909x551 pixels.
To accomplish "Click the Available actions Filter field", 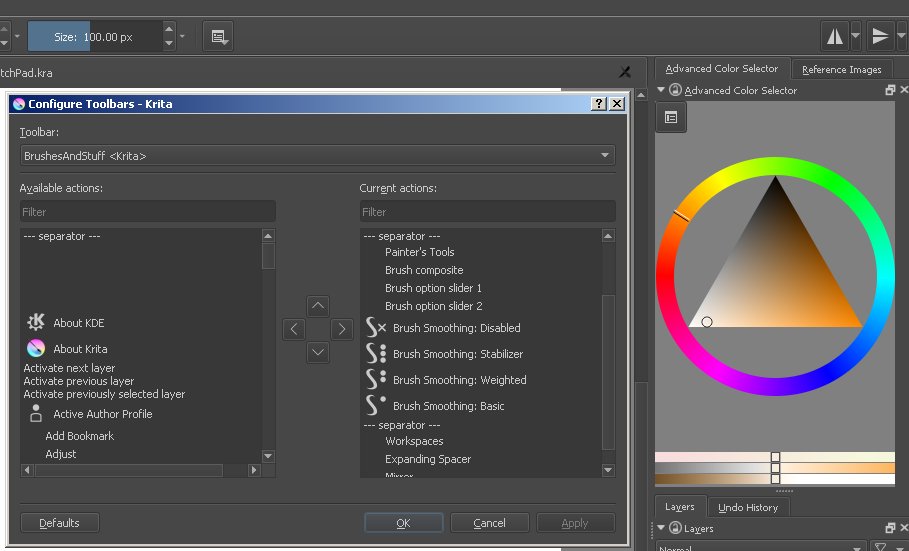I will click(148, 212).
